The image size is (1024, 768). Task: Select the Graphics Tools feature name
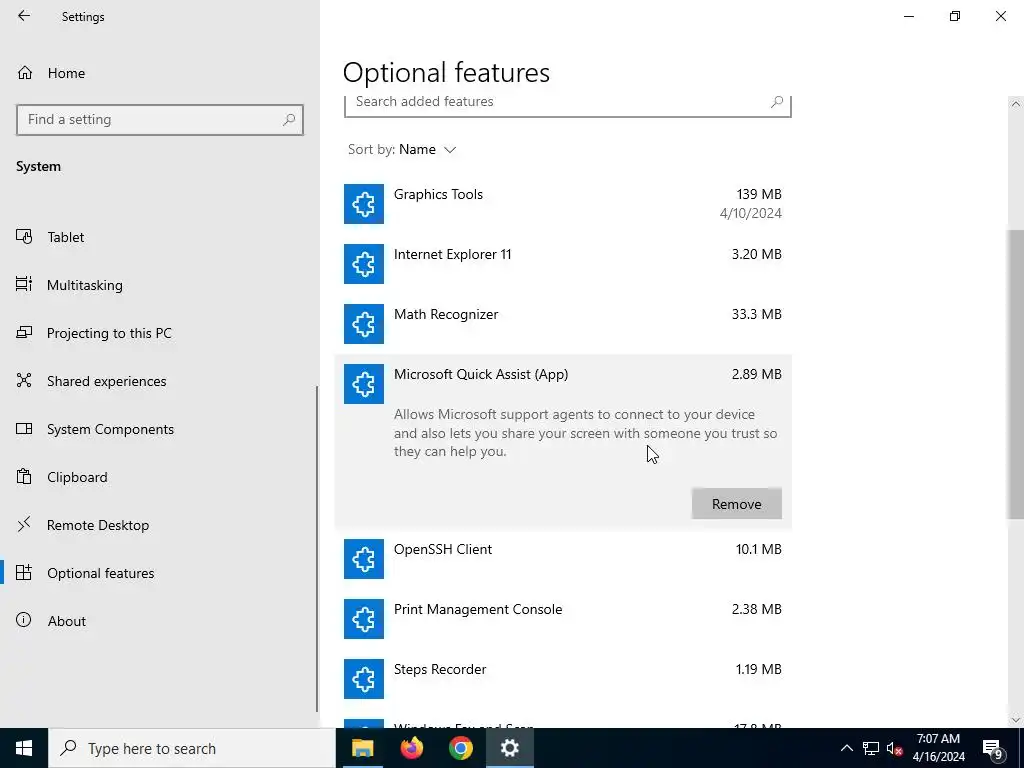438,194
